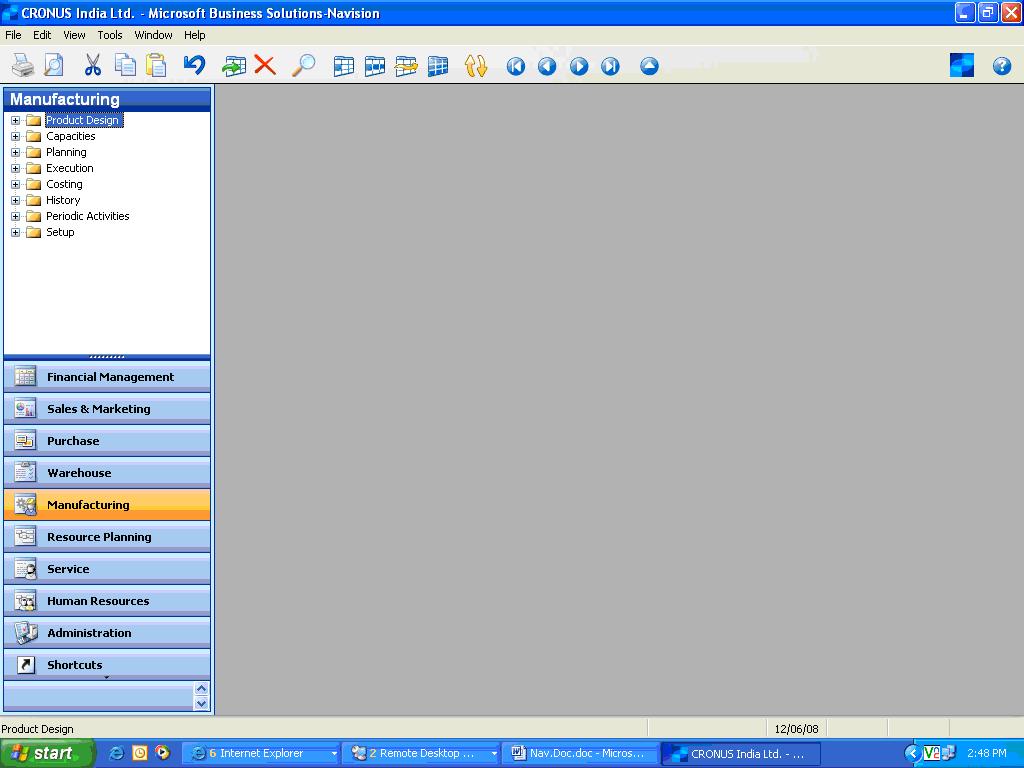Go to Previous record button

pos(547,66)
